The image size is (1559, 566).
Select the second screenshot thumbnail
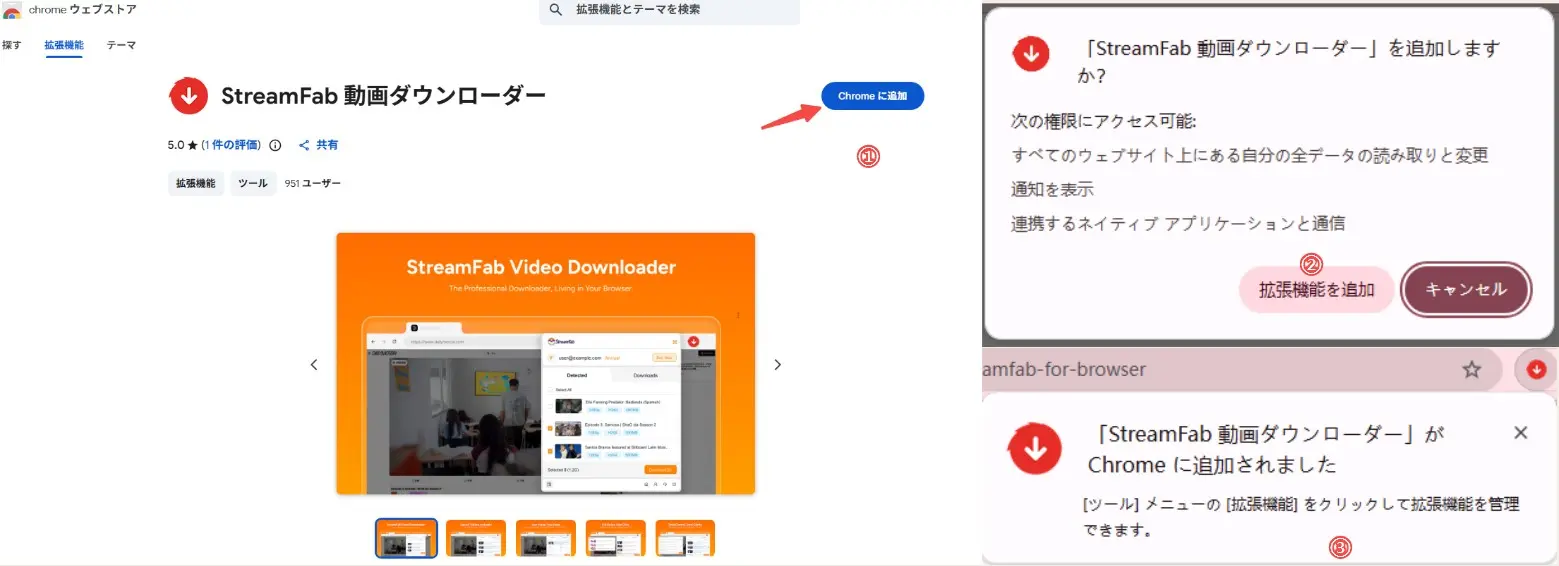(476, 538)
